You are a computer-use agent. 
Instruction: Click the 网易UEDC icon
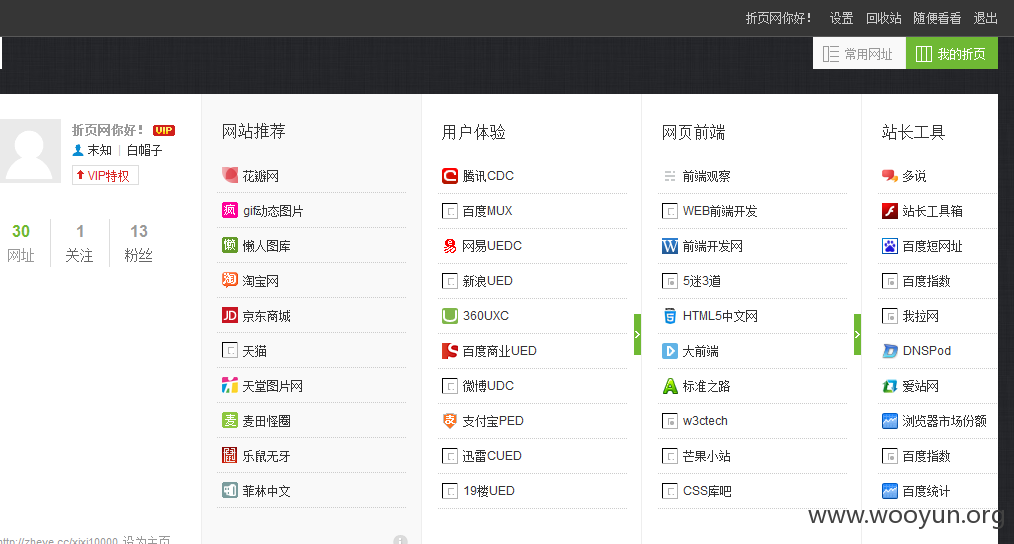(449, 246)
